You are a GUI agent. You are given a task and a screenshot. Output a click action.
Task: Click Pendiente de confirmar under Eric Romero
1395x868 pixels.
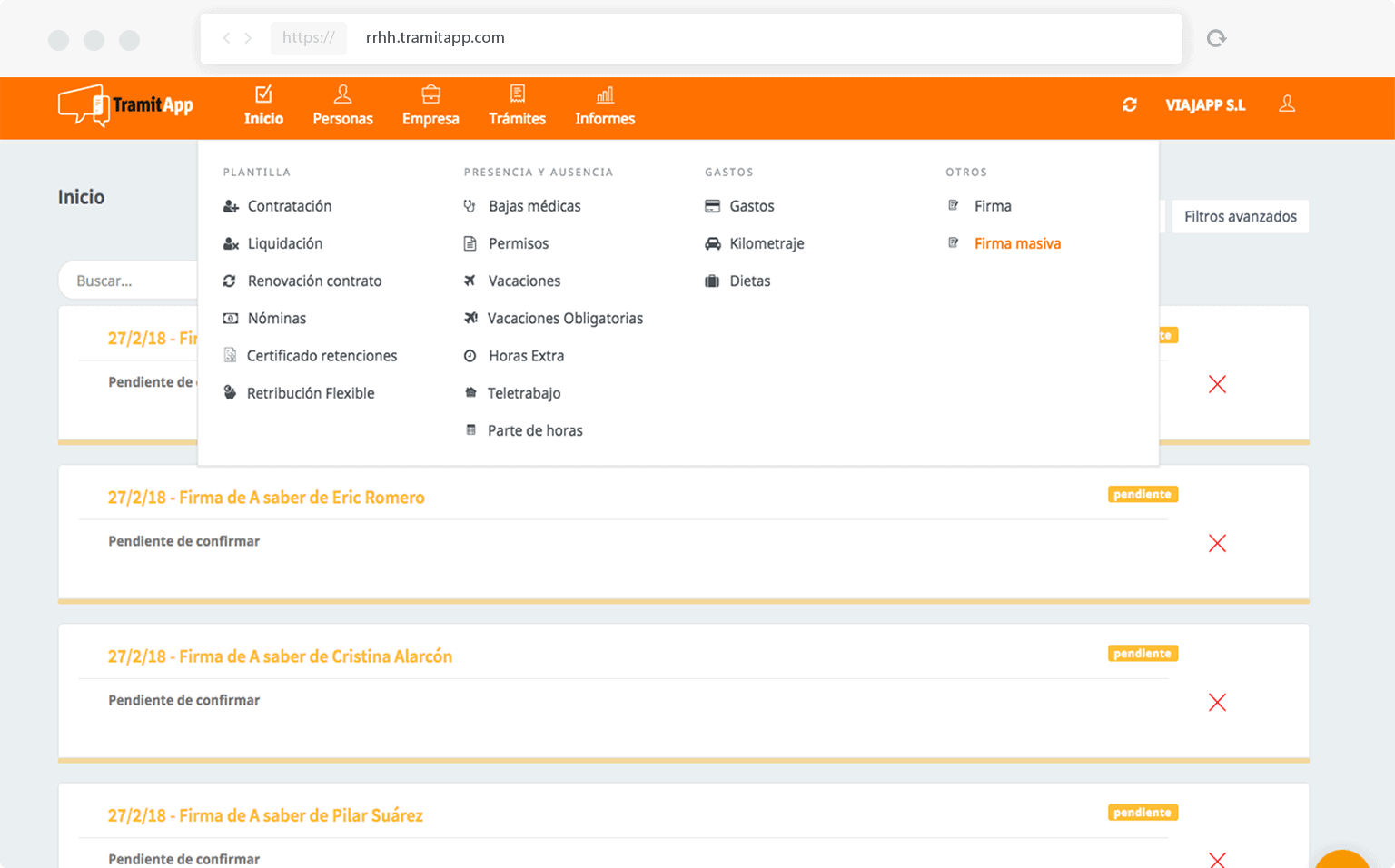pyautogui.click(x=183, y=541)
